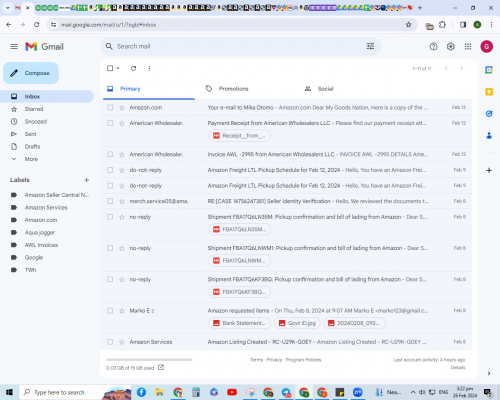Image resolution: width=500 pixels, height=400 pixels.
Task: Show search options filter icon
Action: [x=370, y=46]
